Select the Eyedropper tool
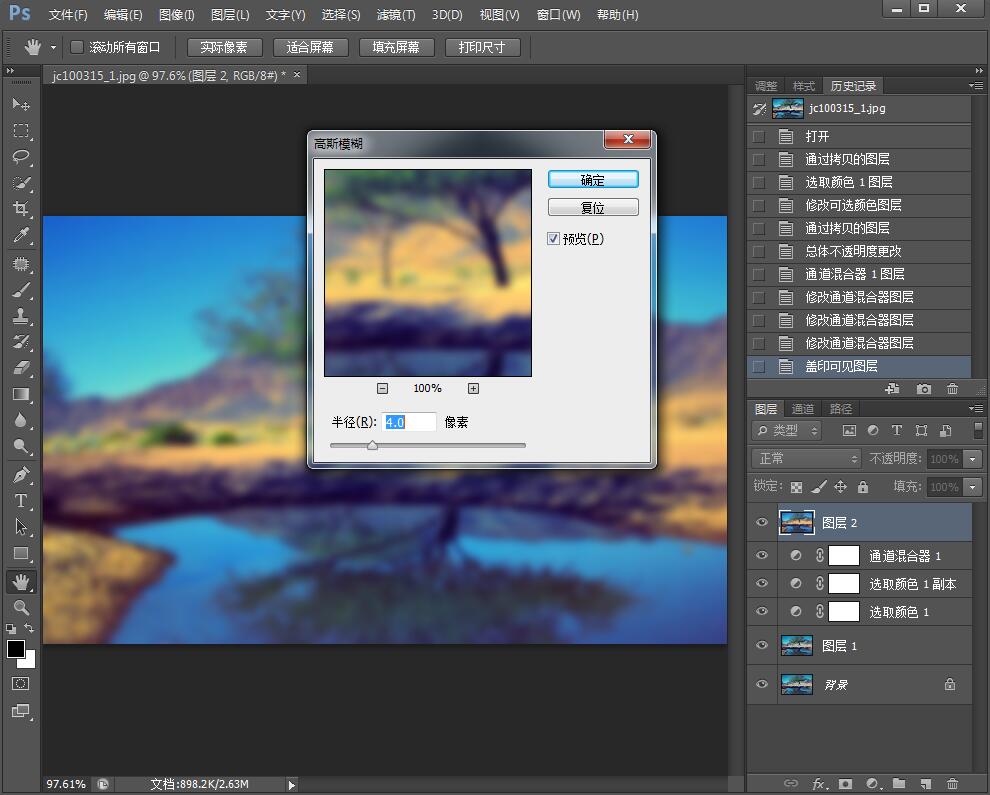Screen dimensions: 990x795 tap(21, 235)
